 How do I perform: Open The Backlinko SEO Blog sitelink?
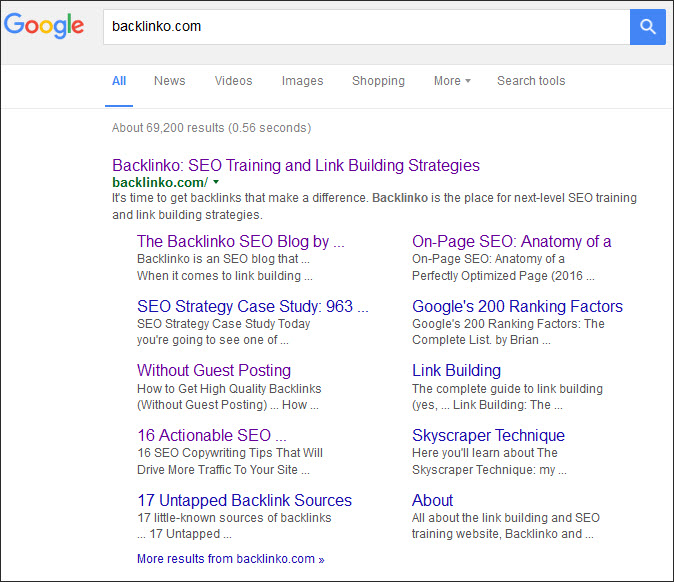tap(240, 241)
